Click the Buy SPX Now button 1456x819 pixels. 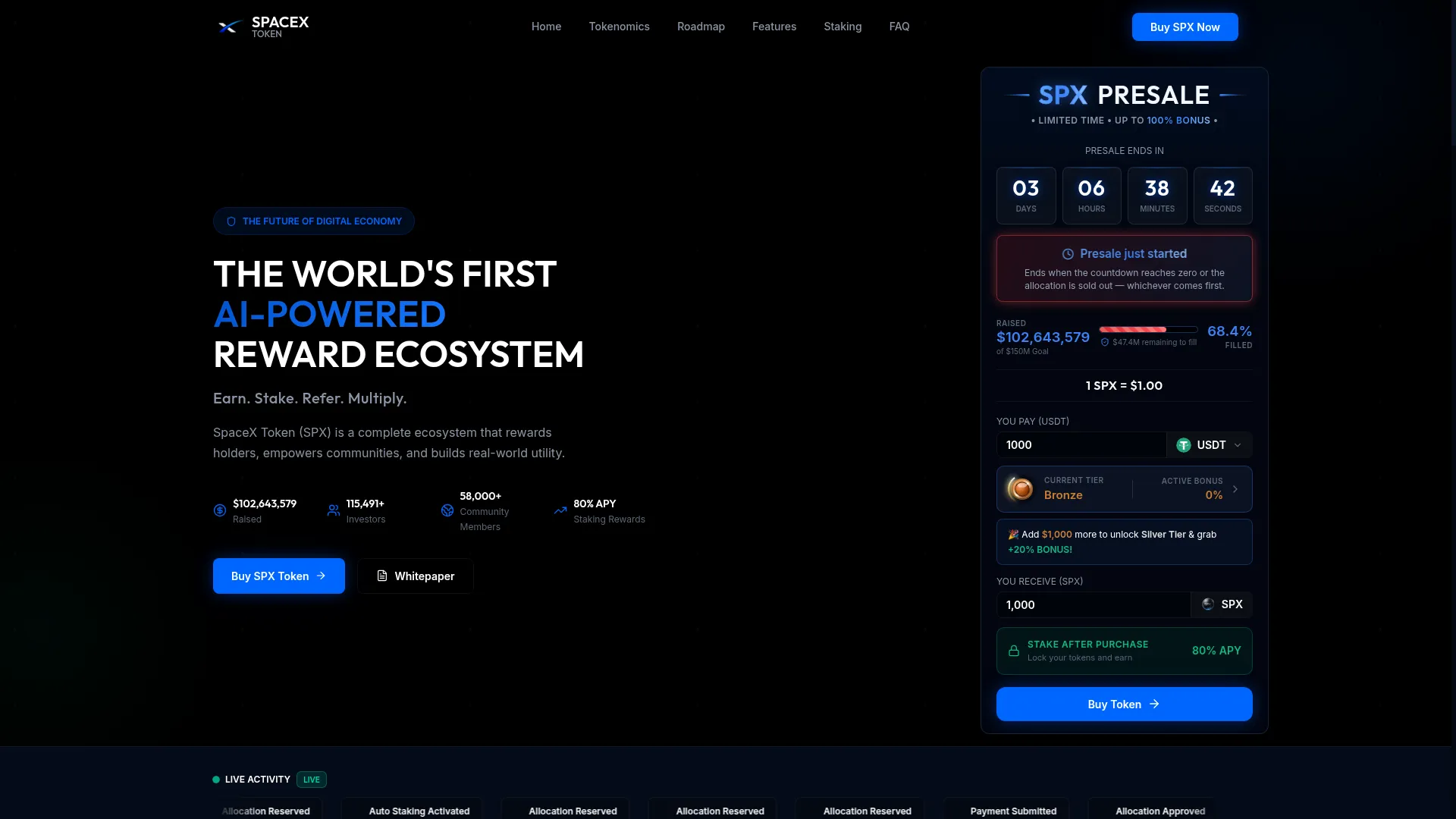[1185, 27]
